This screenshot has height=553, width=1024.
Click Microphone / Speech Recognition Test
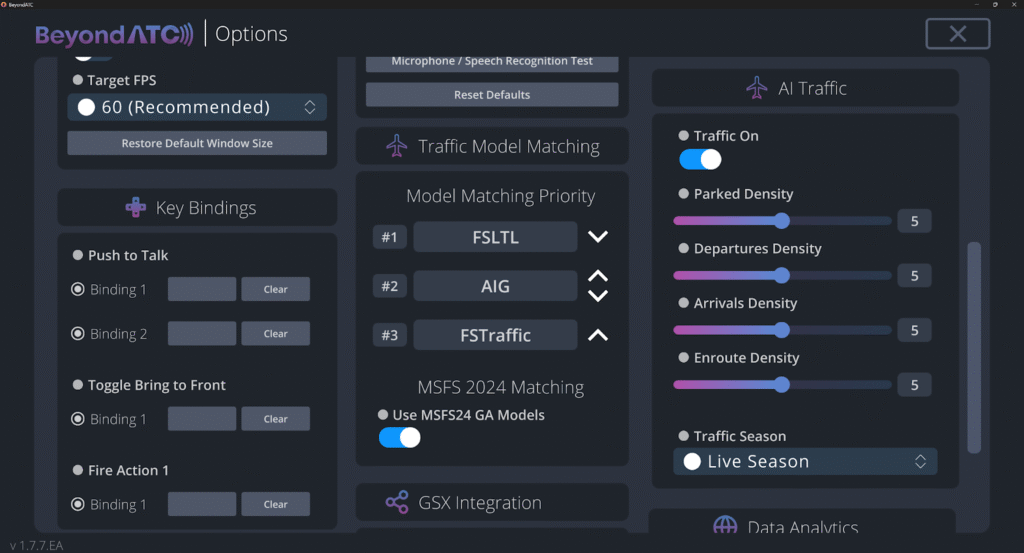(x=492, y=62)
